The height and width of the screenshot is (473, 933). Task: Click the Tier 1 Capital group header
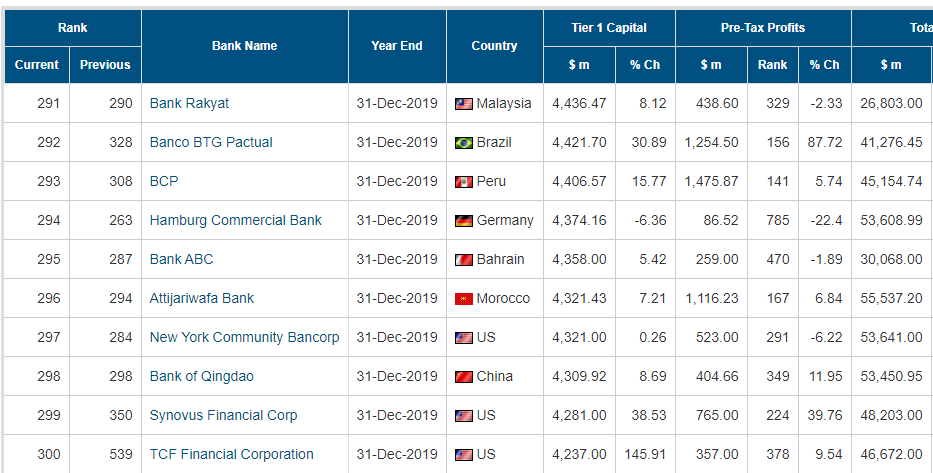coord(609,28)
